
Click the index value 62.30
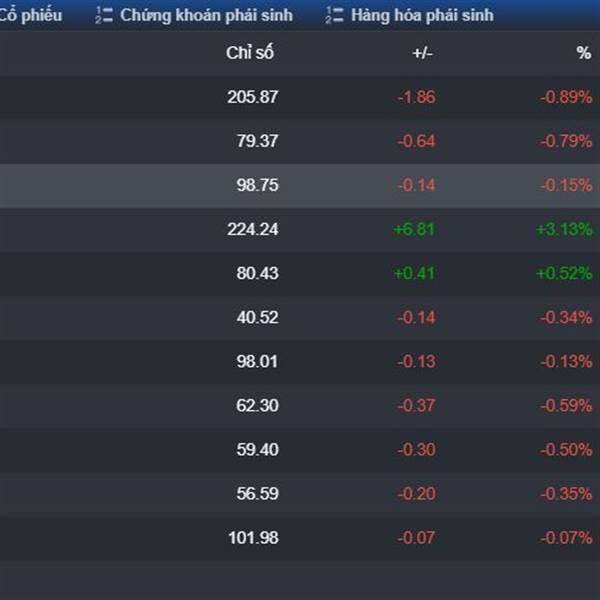(258, 406)
